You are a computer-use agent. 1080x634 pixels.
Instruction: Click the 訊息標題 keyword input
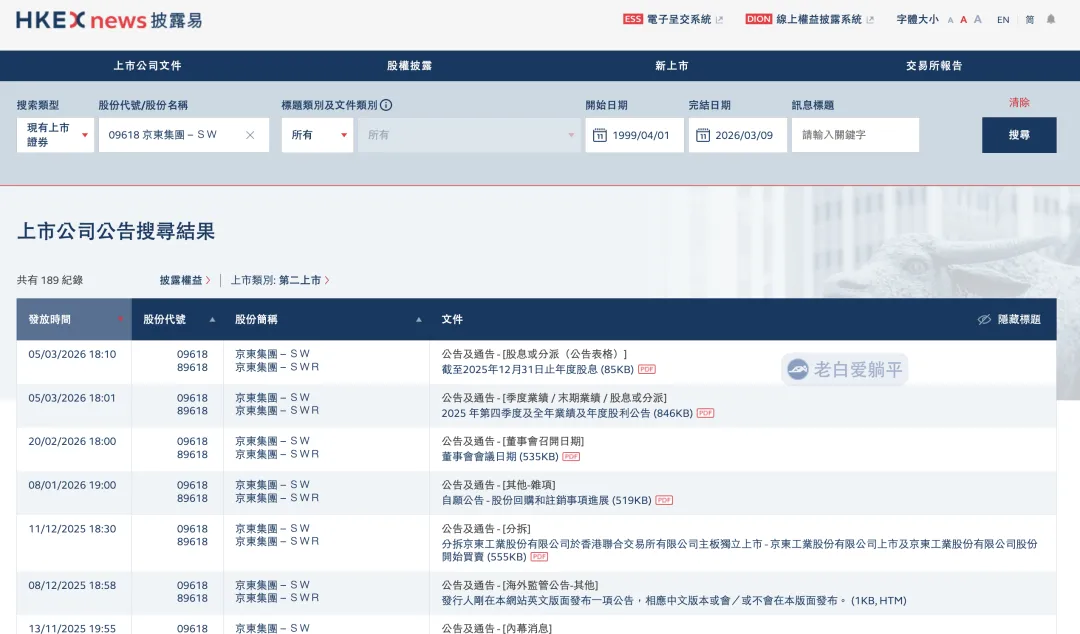tap(855, 135)
